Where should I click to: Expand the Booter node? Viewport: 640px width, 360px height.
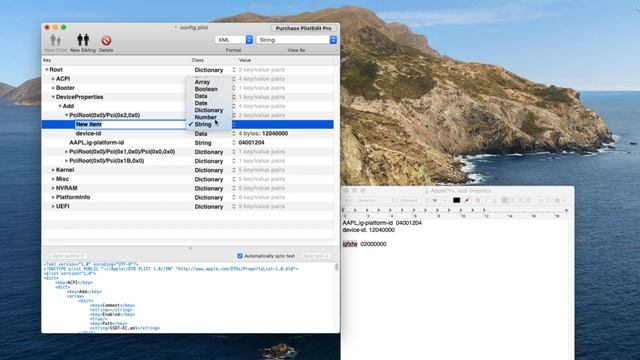[x=53, y=88]
